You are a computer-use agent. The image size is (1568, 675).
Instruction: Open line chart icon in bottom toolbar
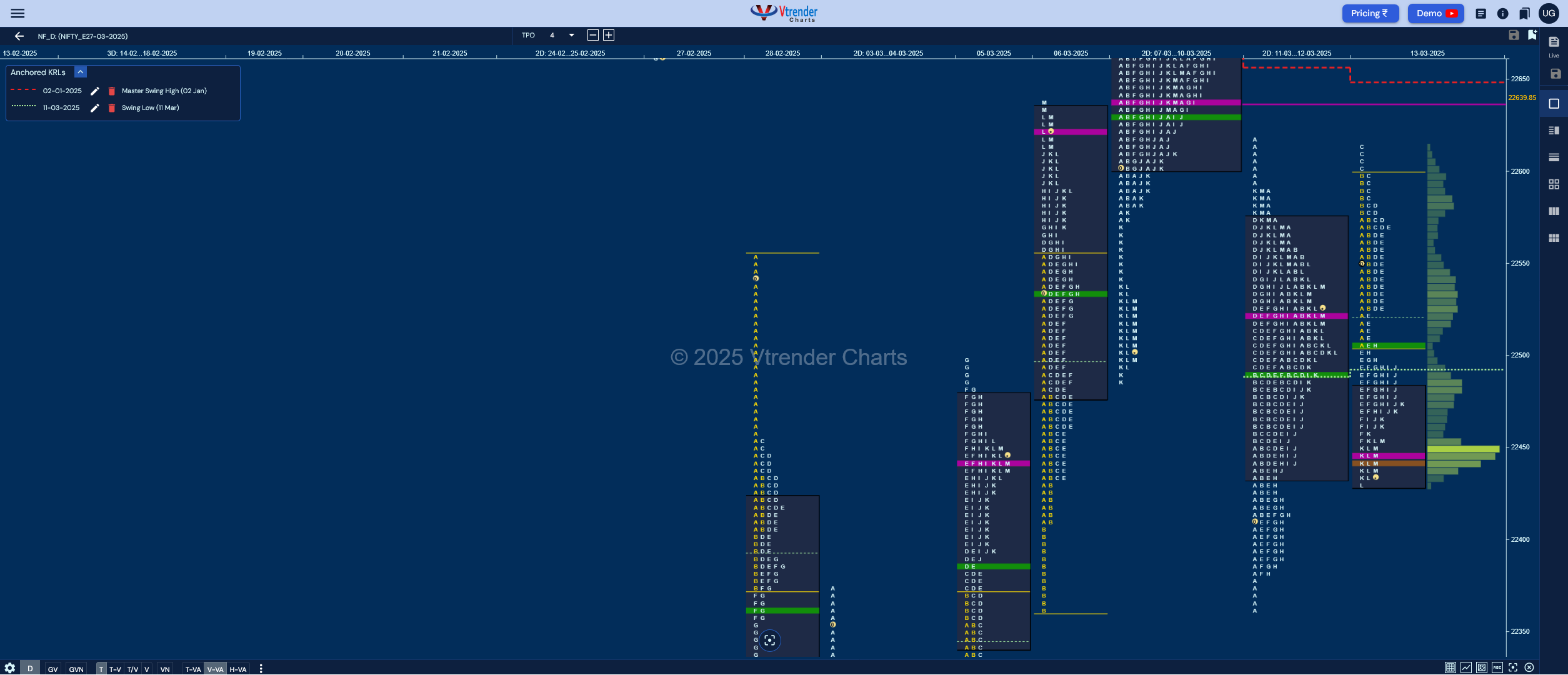(x=1466, y=667)
